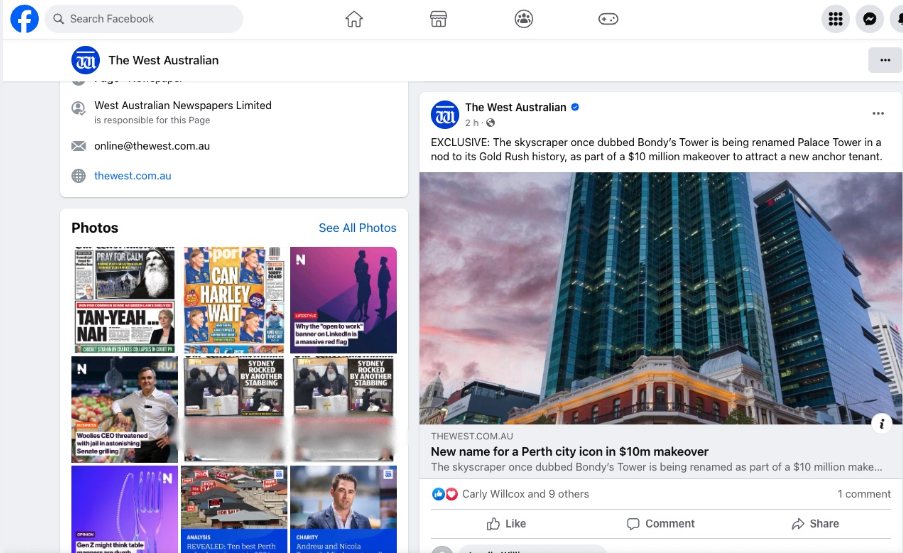Like the Palace Tower post
Viewport: 903px width, 553px height.
(x=506, y=524)
